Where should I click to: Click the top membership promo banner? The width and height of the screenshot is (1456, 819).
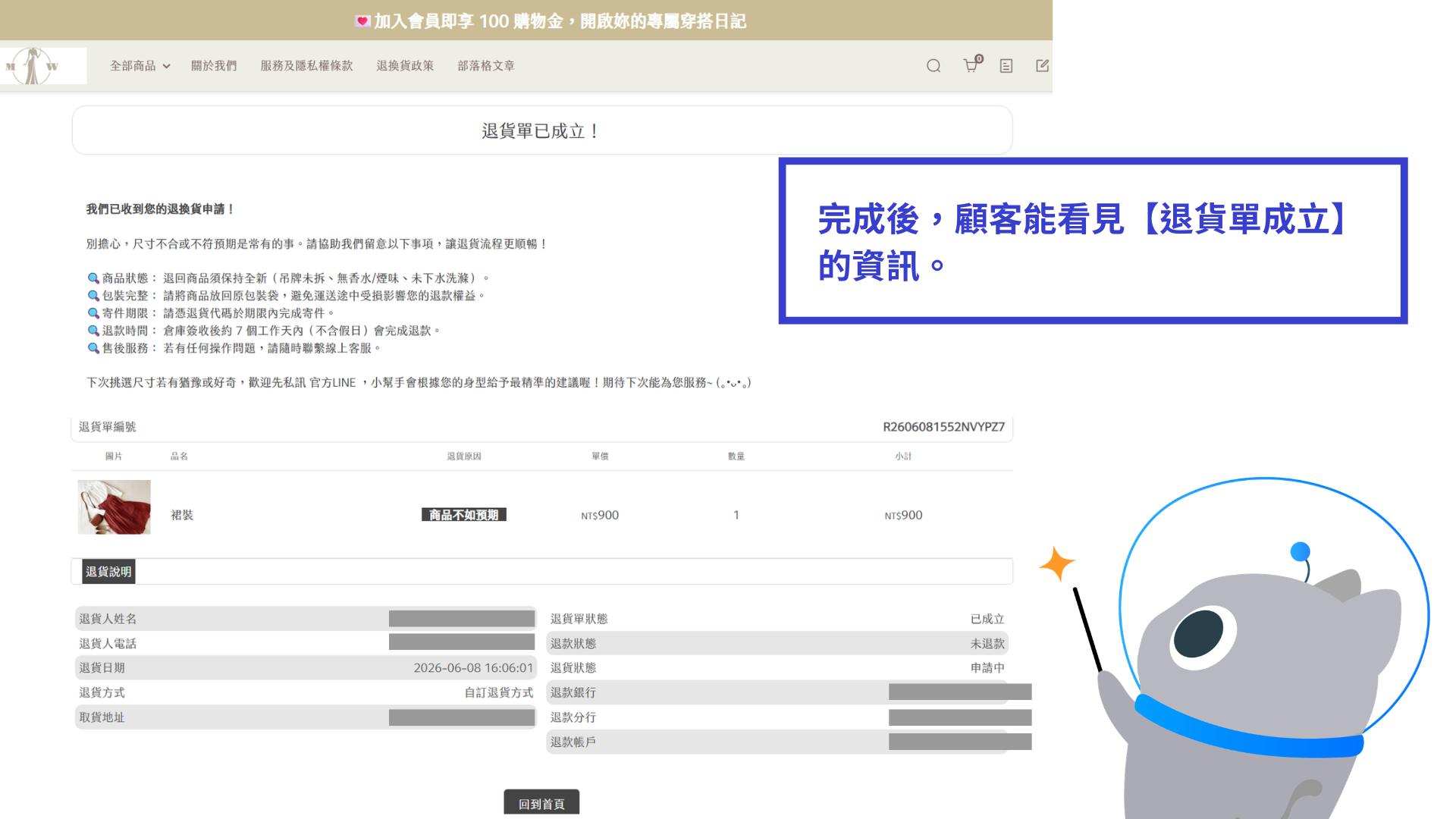pyautogui.click(x=526, y=20)
